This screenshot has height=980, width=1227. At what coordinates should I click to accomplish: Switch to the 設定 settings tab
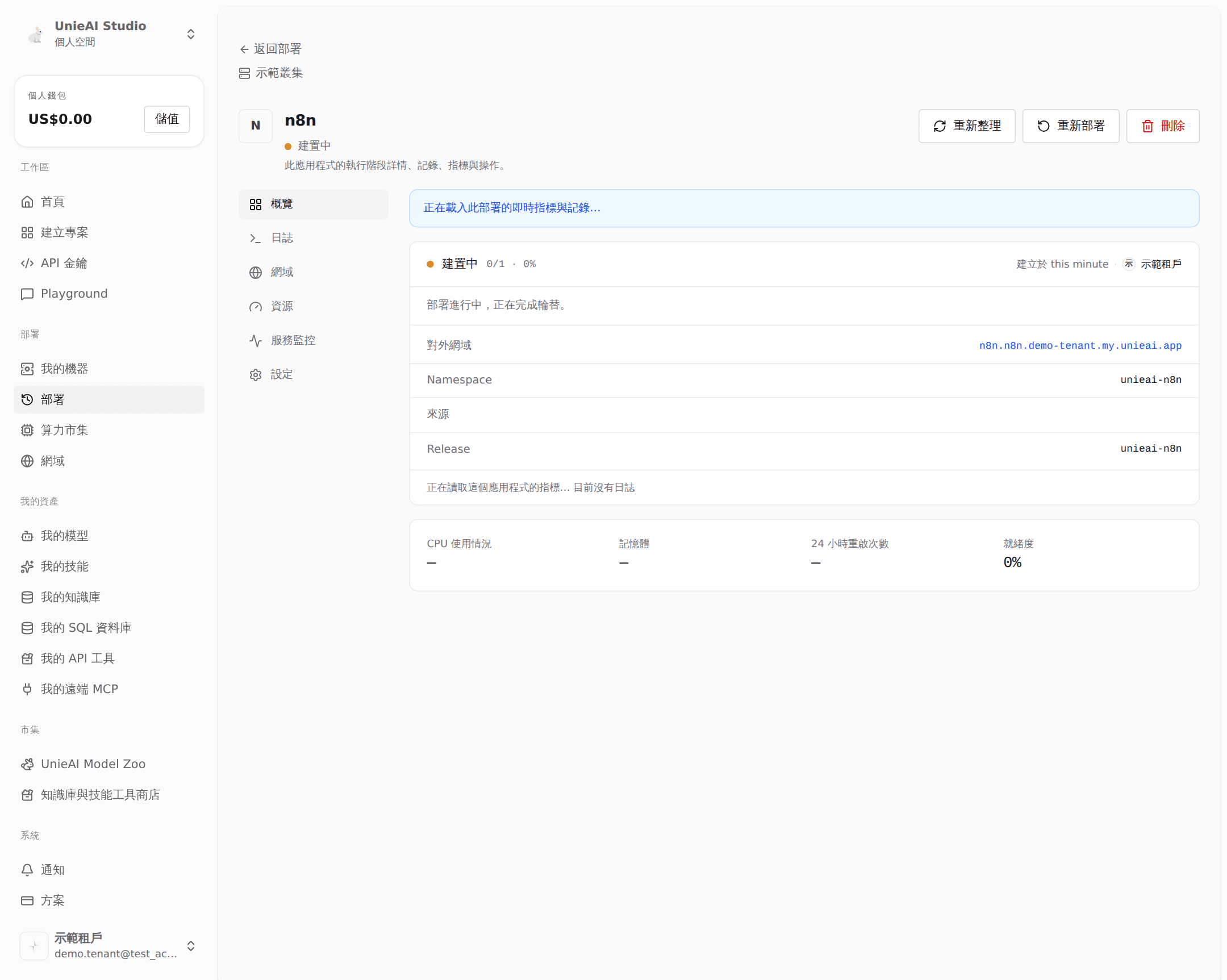313,374
